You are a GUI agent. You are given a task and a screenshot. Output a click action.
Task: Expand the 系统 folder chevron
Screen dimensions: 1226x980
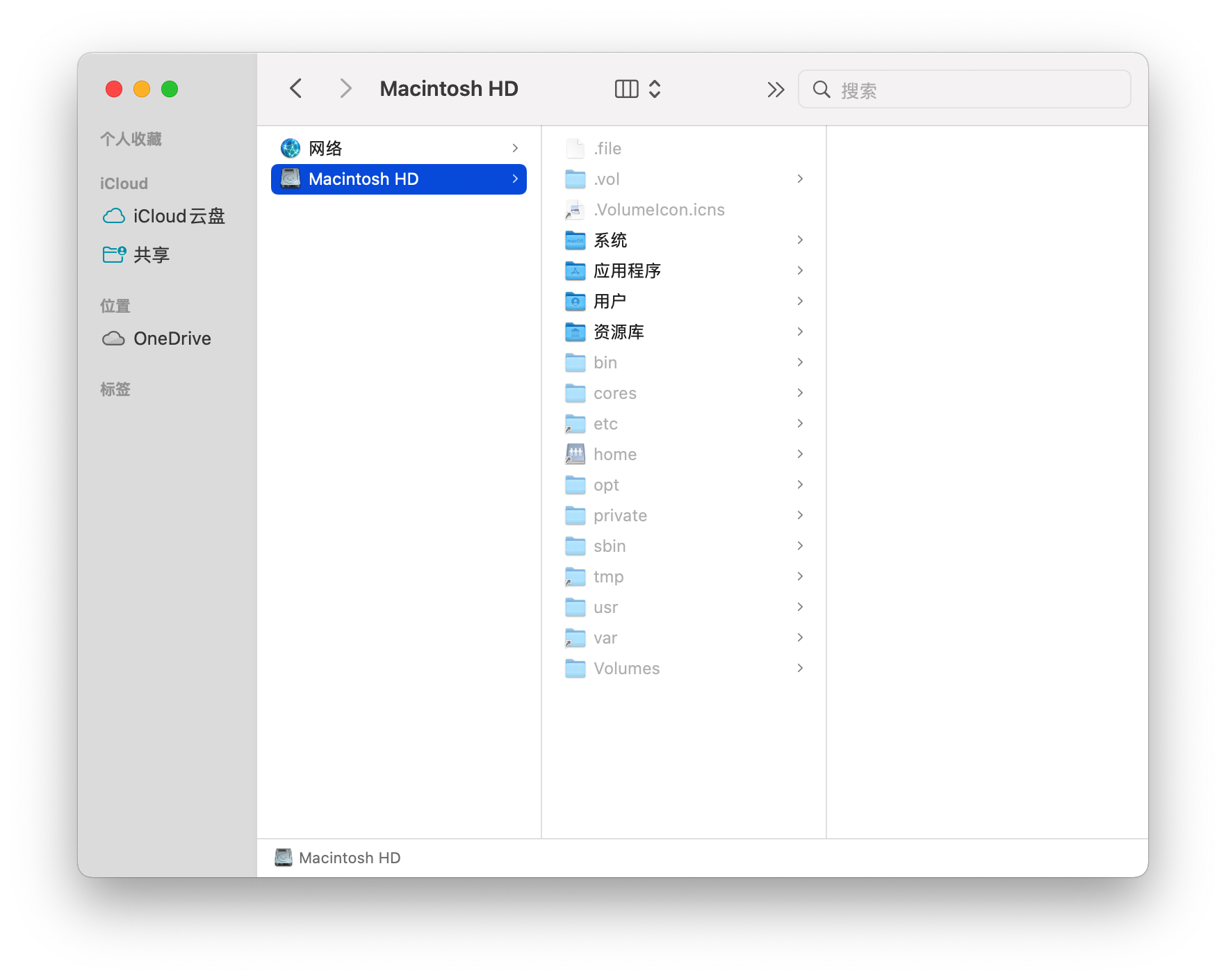tap(800, 240)
